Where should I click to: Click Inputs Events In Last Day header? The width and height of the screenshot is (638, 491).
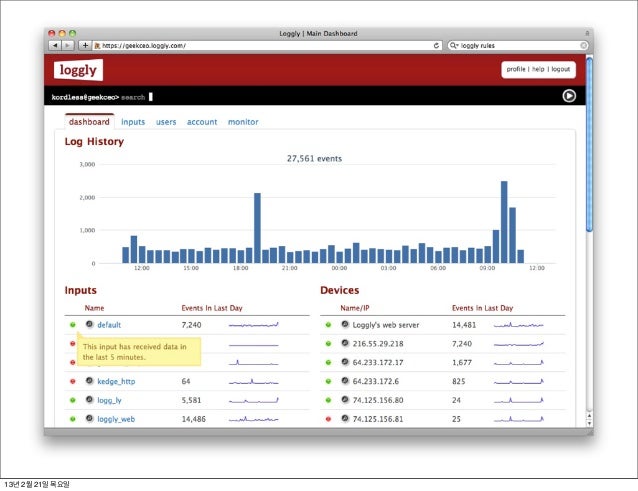[x=212, y=308]
